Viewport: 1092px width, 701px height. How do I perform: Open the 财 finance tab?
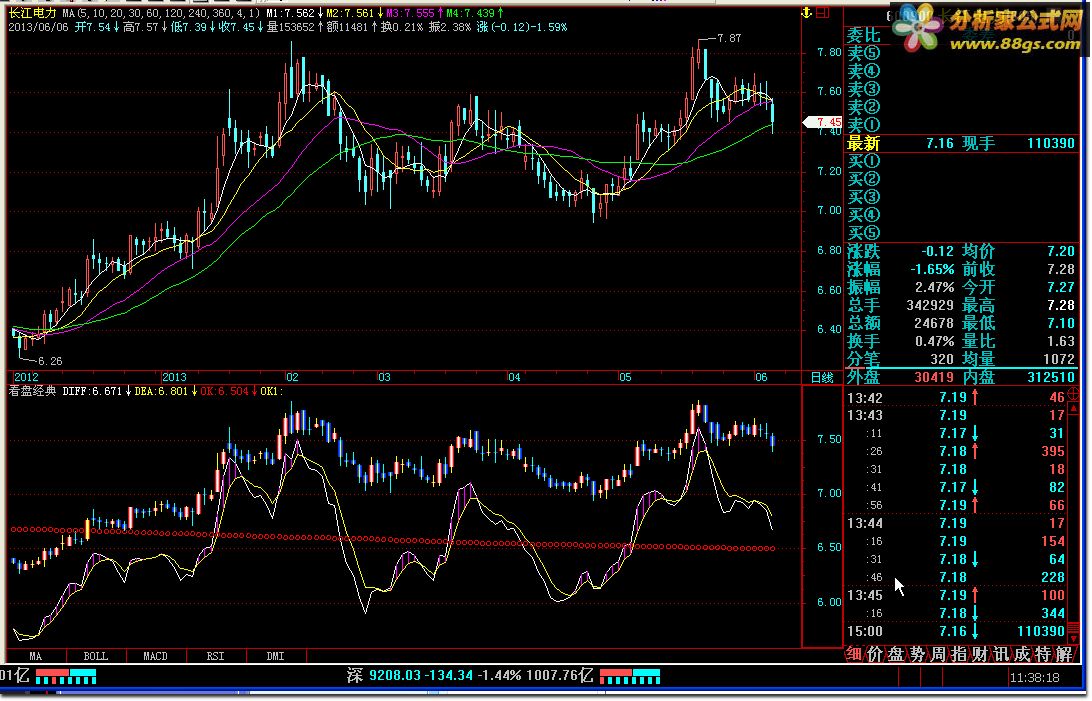coord(980,654)
